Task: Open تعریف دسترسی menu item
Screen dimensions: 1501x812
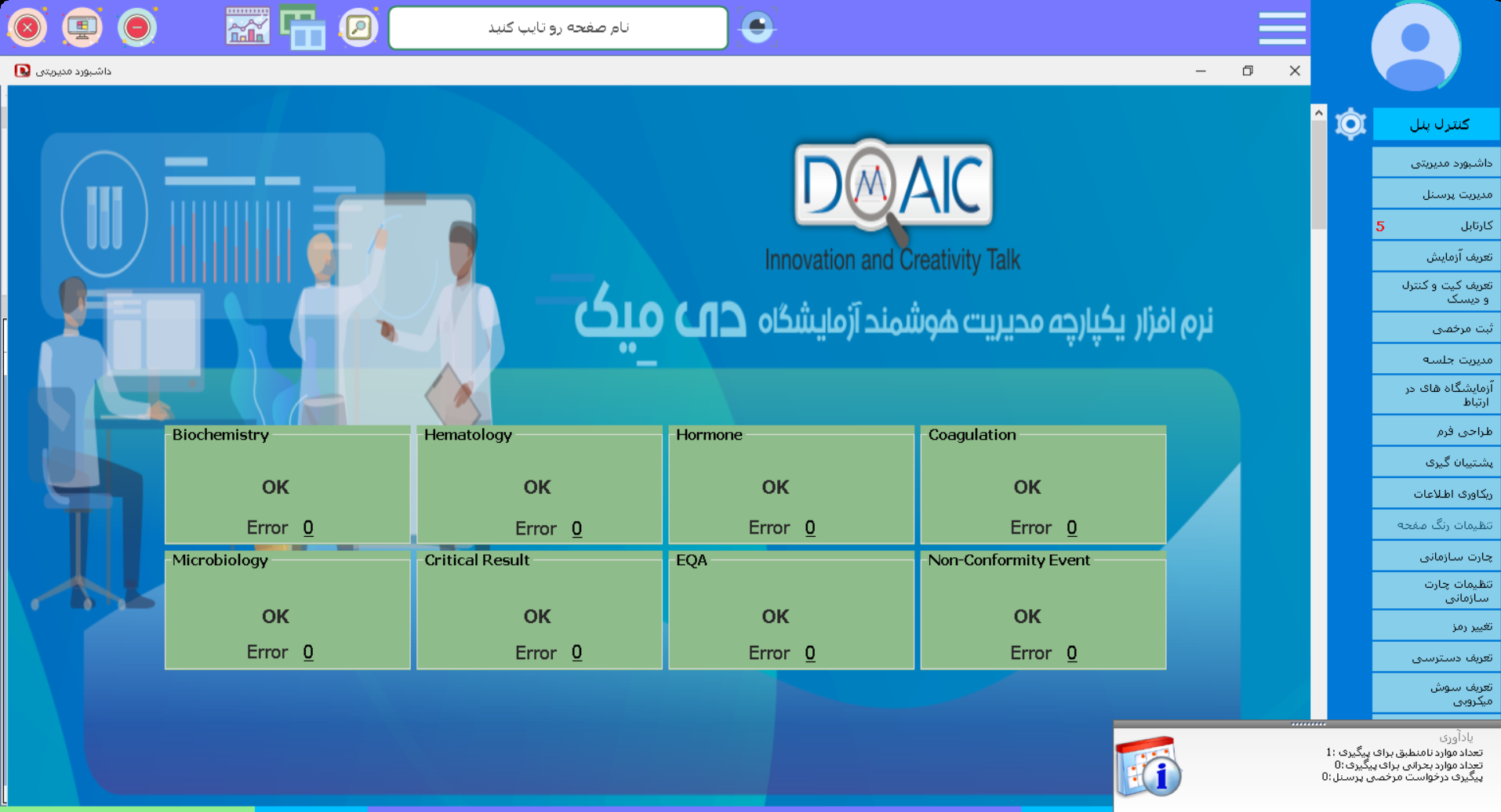Action: point(1436,658)
